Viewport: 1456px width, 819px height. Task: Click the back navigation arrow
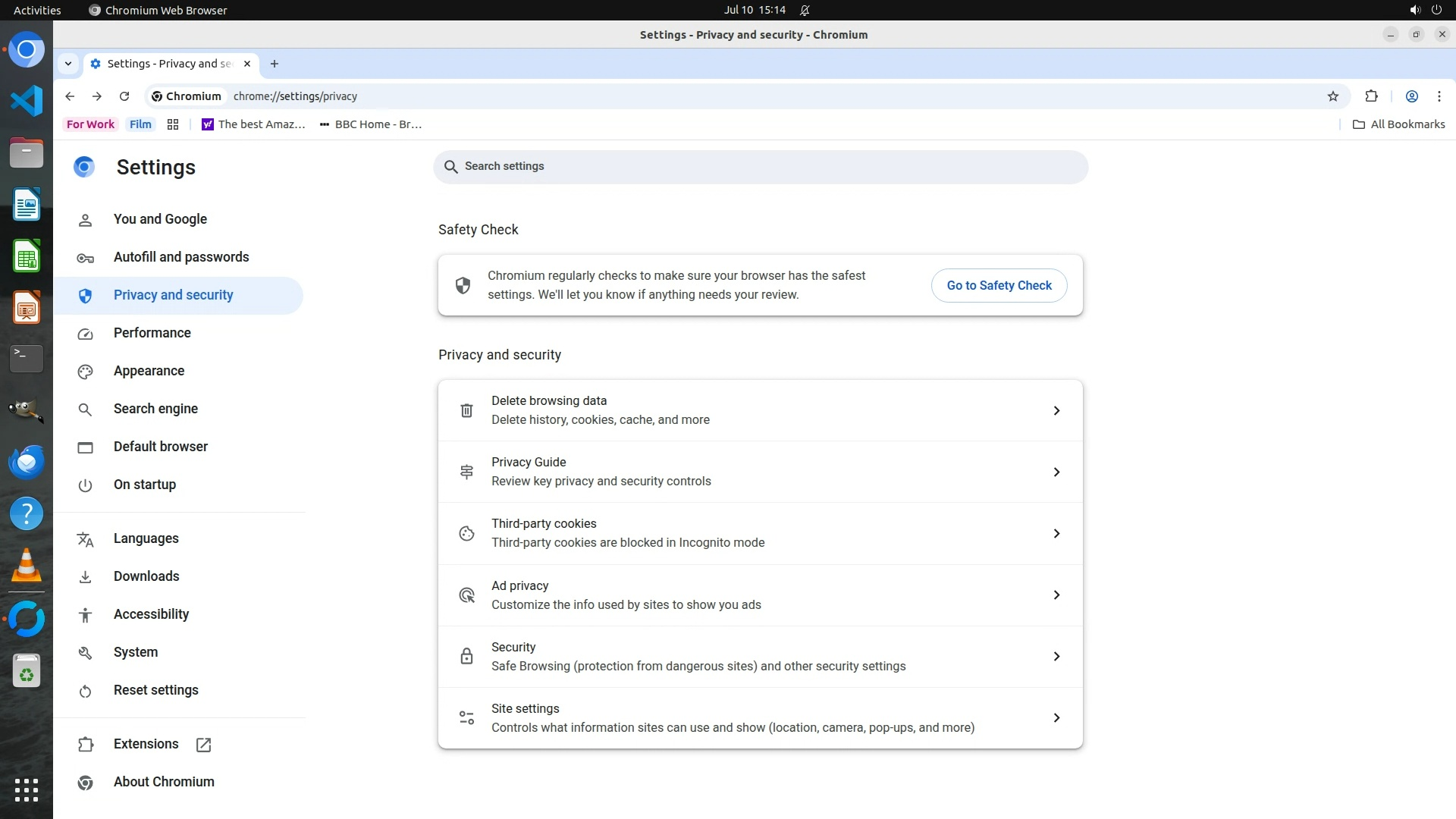coord(70,96)
